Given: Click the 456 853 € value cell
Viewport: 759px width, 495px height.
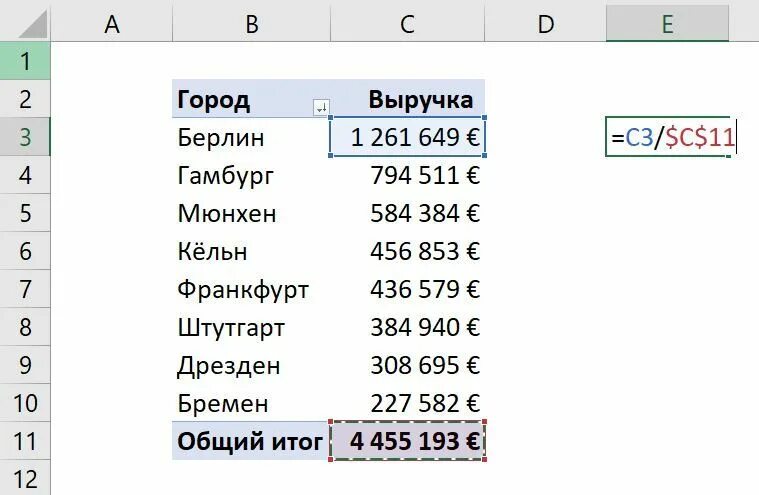Looking at the screenshot, I should click(408, 251).
